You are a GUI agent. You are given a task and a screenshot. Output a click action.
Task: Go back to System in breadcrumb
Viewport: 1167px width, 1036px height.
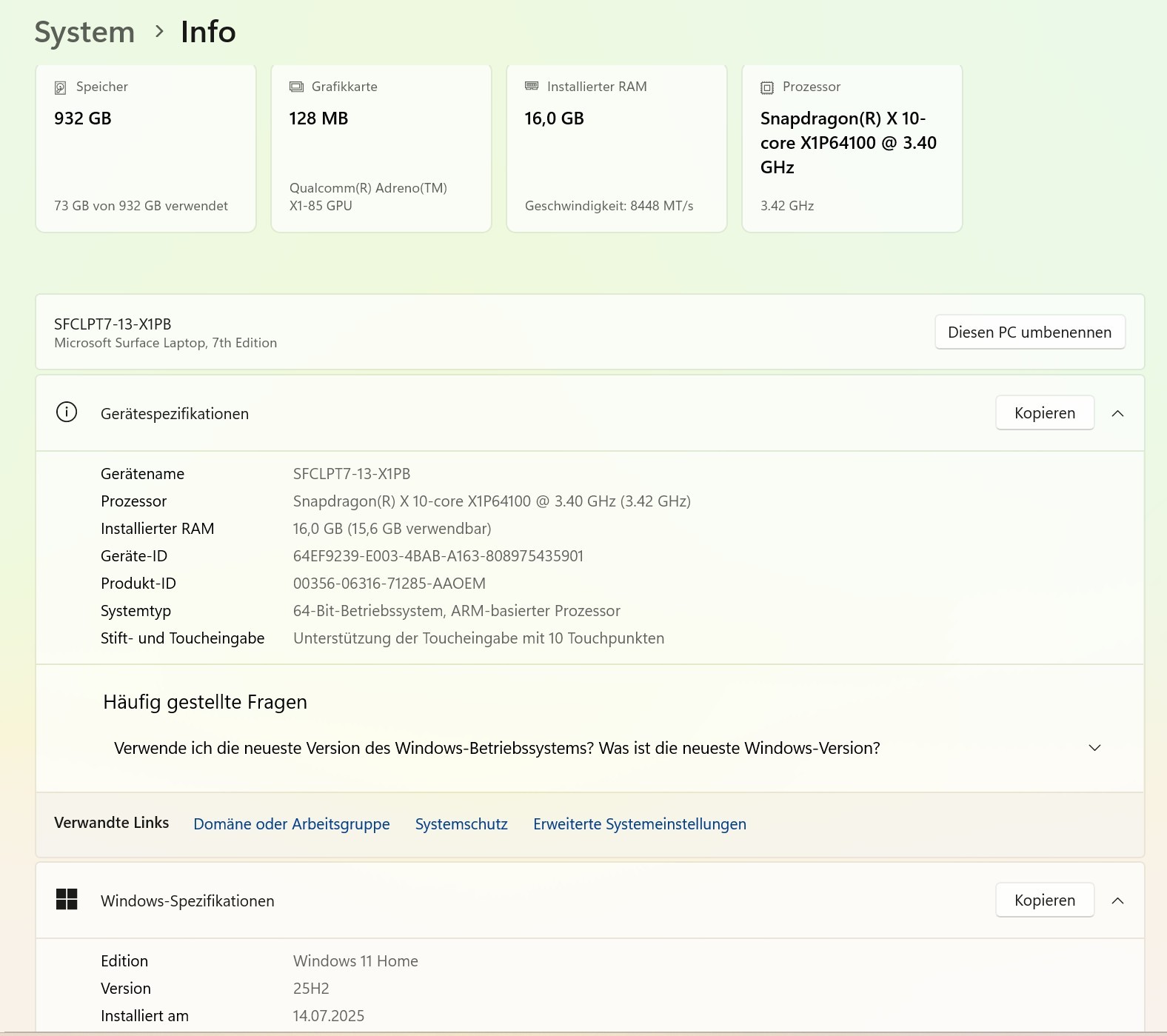(x=84, y=32)
